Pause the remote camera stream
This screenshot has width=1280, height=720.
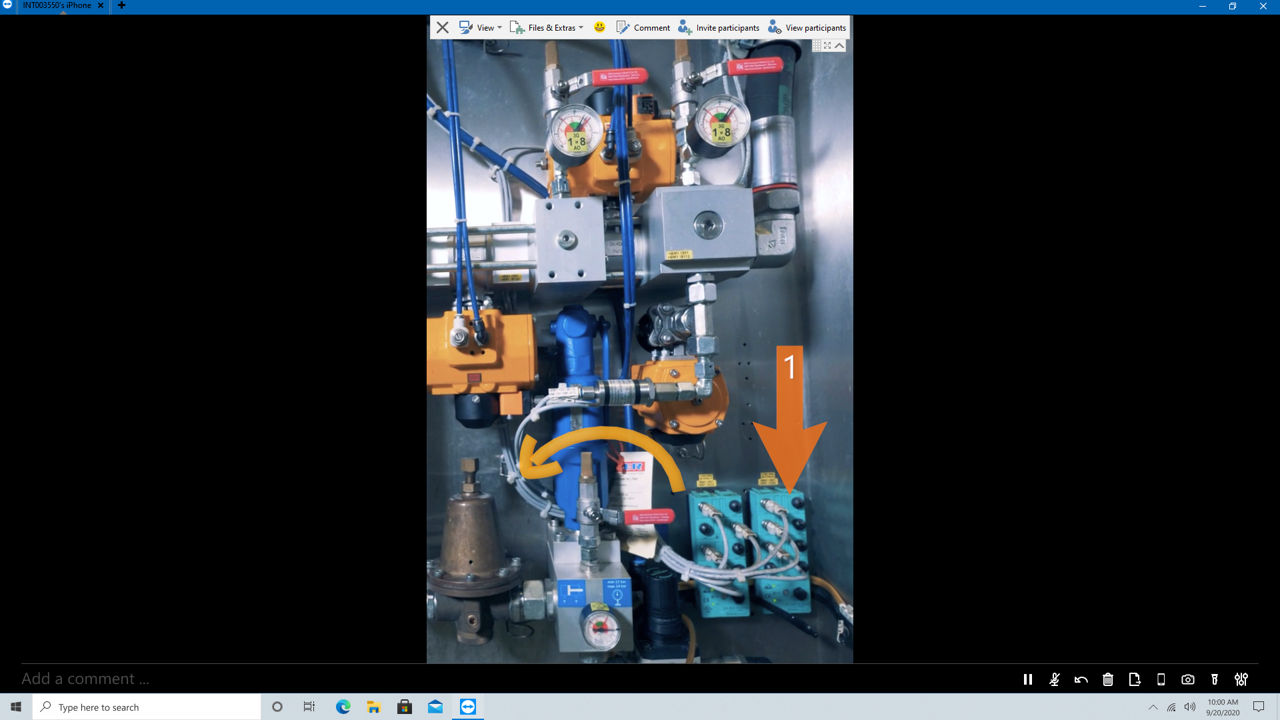tap(1027, 680)
